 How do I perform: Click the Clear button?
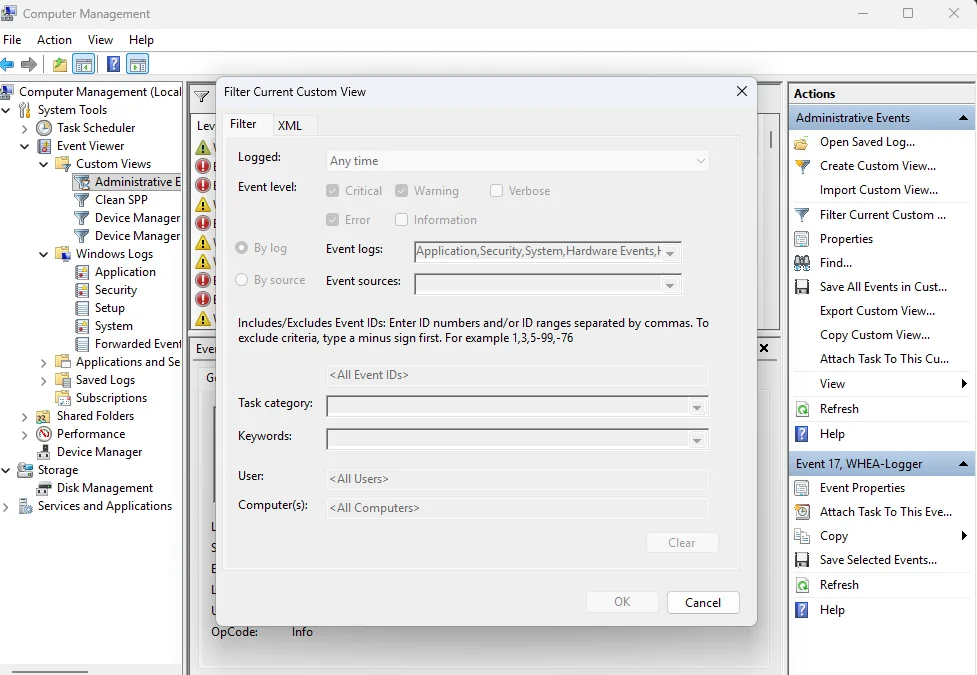click(x=682, y=543)
